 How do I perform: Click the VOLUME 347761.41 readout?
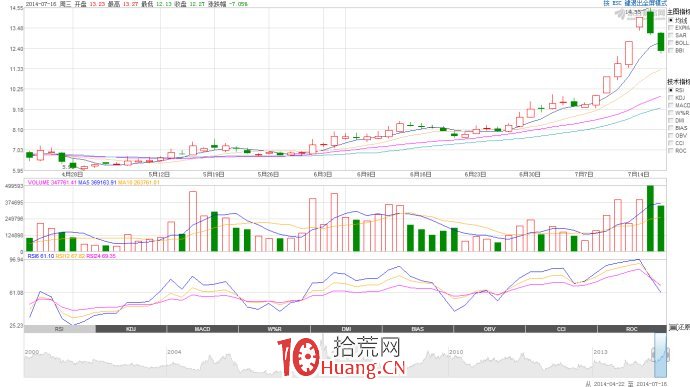52,182
